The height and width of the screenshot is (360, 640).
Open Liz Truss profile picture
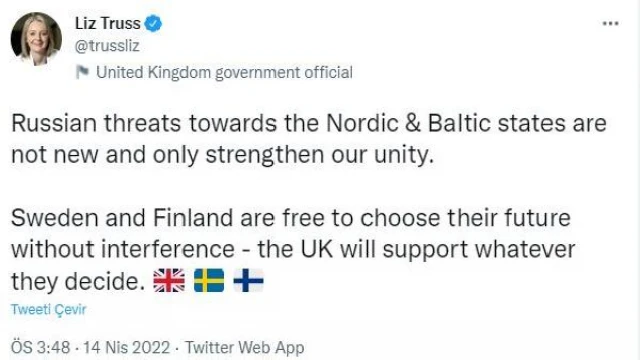tap(36, 38)
